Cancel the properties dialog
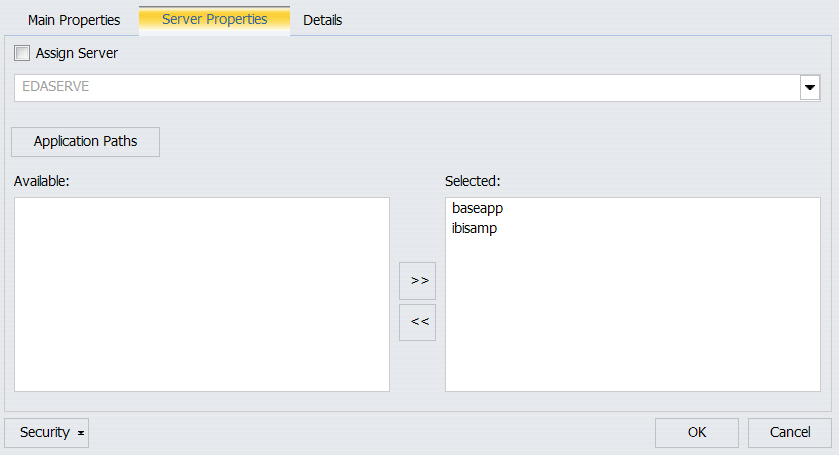This screenshot has height=455, width=839. point(790,433)
